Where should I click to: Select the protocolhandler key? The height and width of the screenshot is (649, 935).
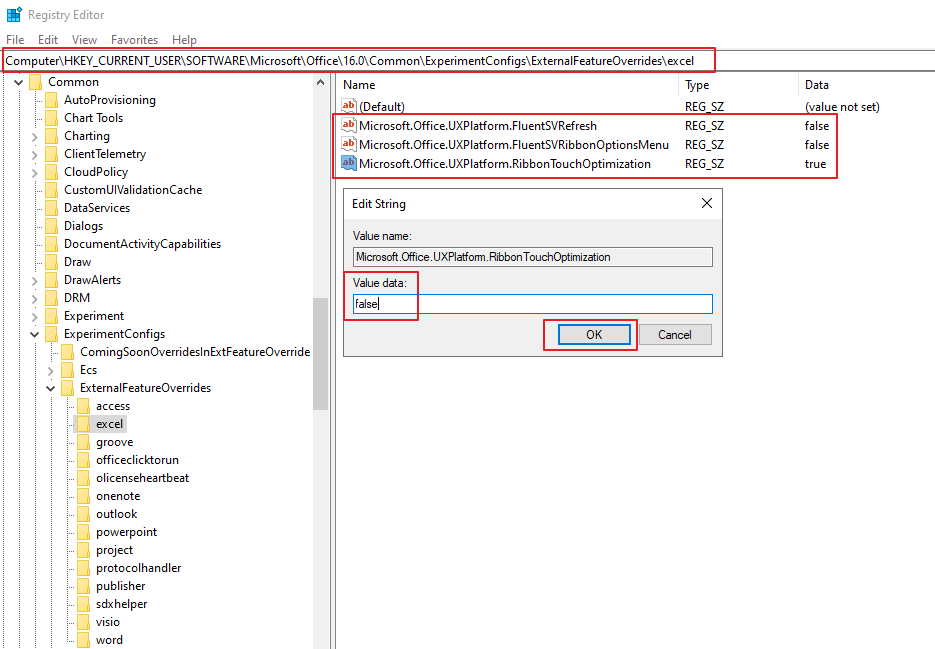pyautogui.click(x=138, y=568)
